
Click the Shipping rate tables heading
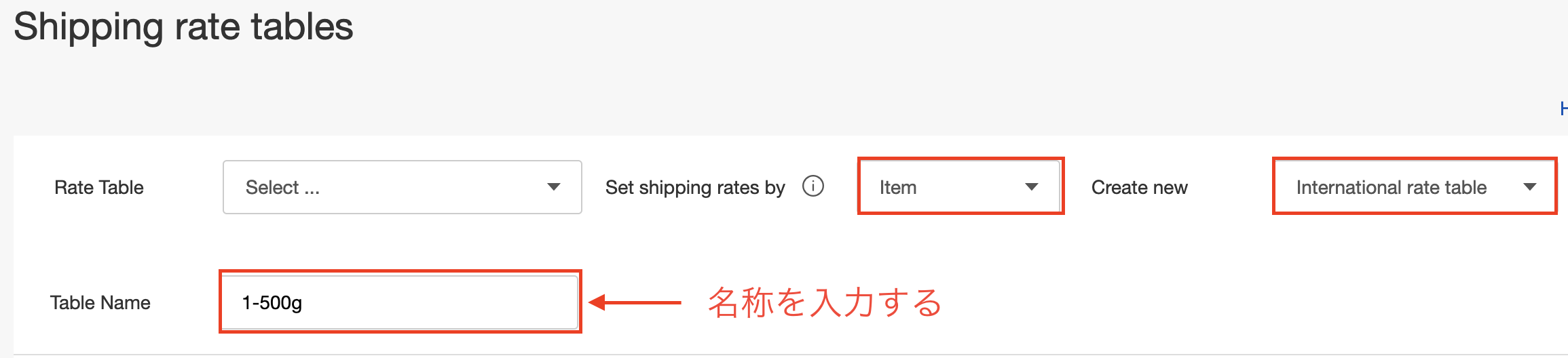coord(183,27)
